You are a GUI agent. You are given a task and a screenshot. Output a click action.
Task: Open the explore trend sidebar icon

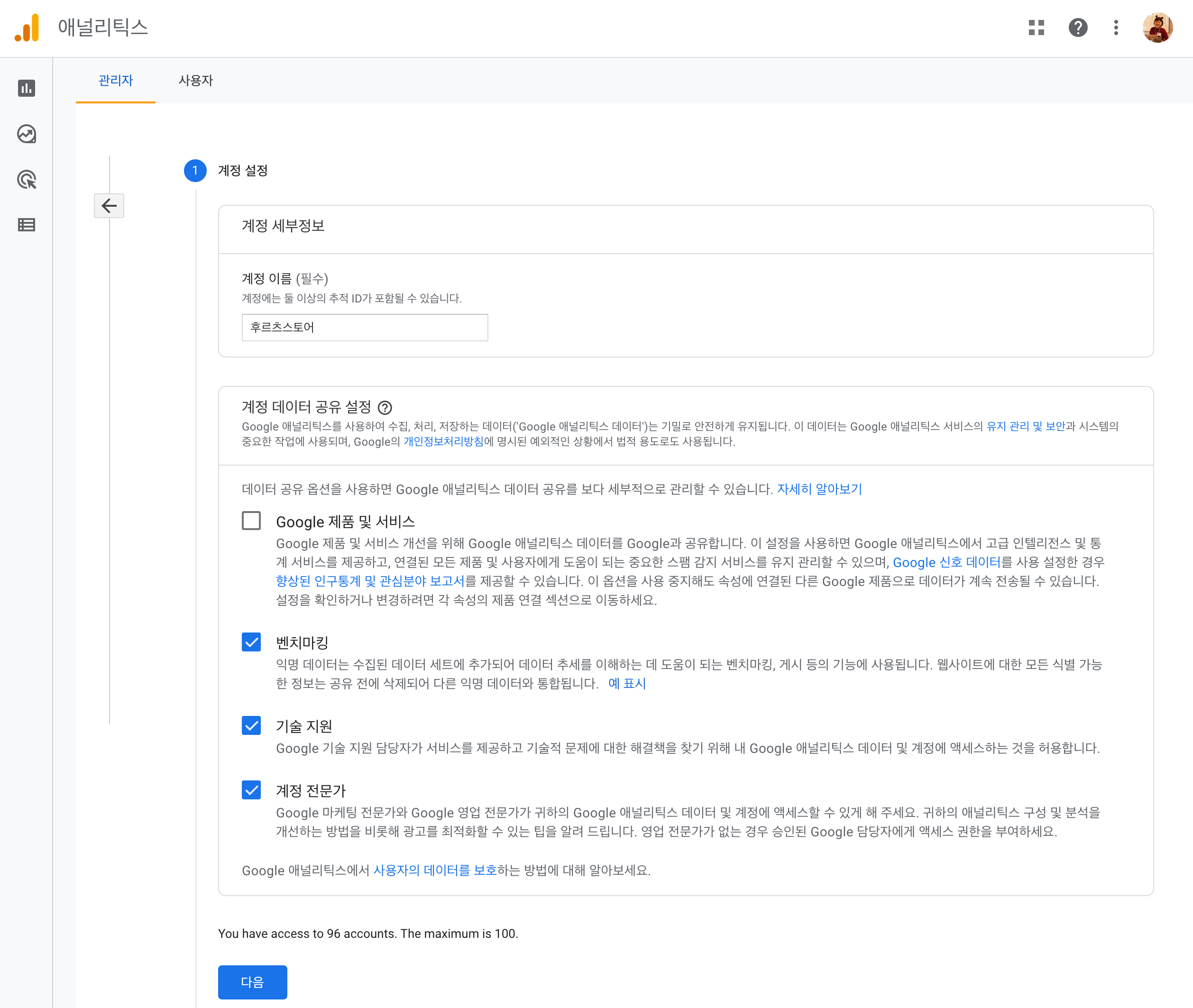(27, 134)
